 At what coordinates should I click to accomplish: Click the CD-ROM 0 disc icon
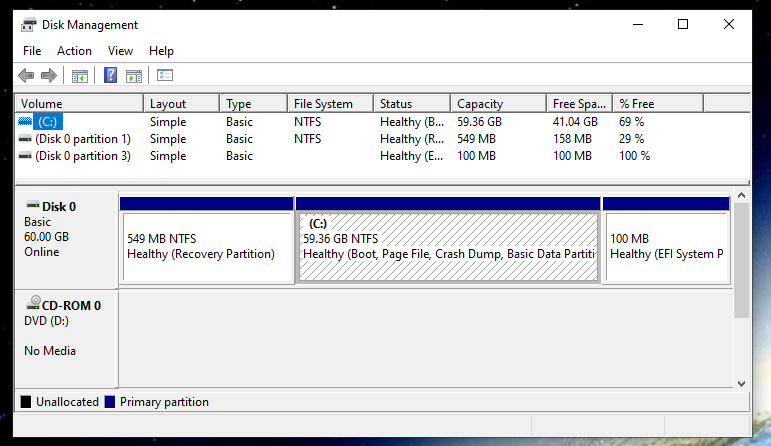(33, 303)
